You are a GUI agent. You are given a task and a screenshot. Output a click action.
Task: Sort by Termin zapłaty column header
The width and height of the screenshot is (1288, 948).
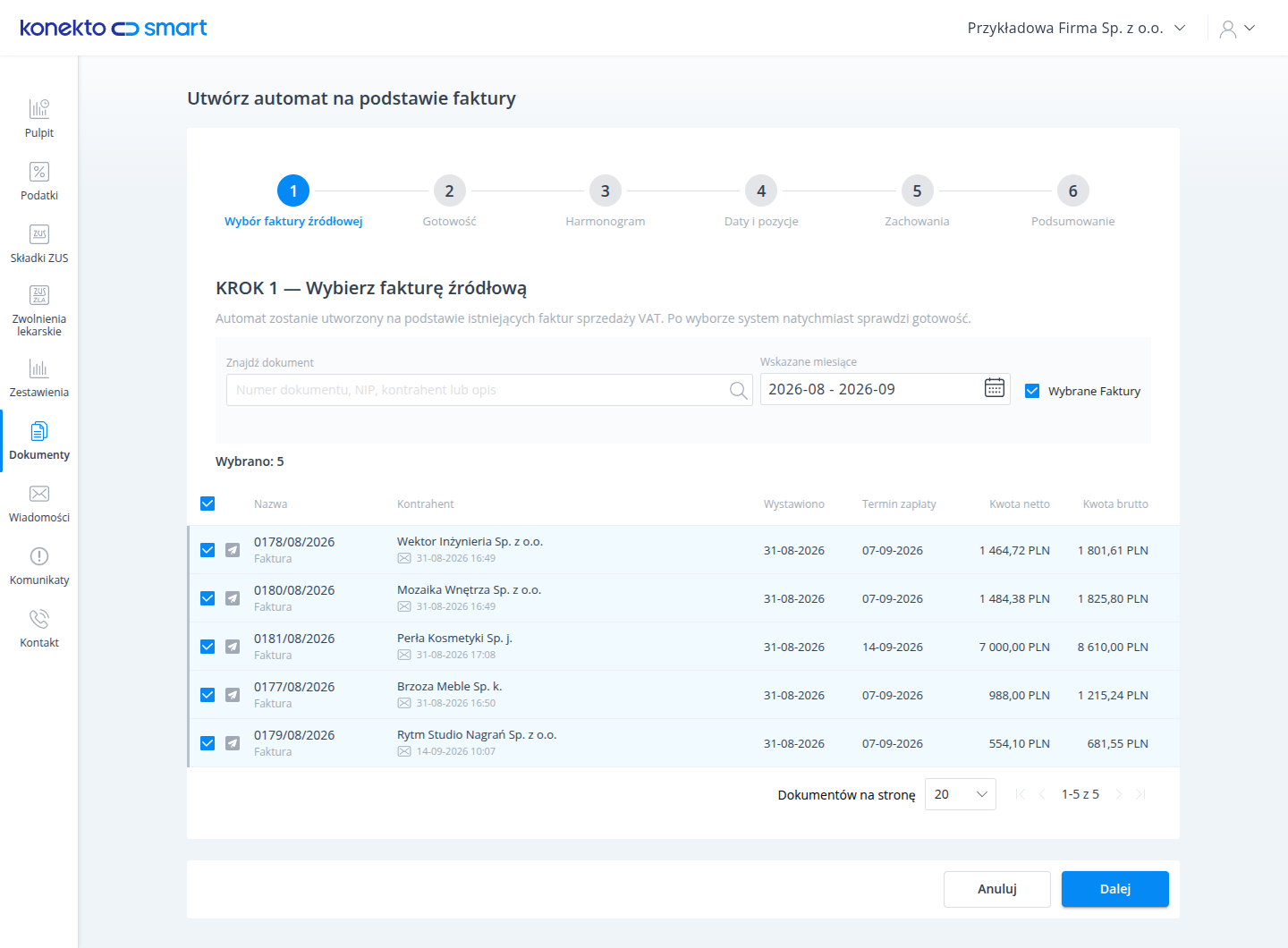coord(899,504)
